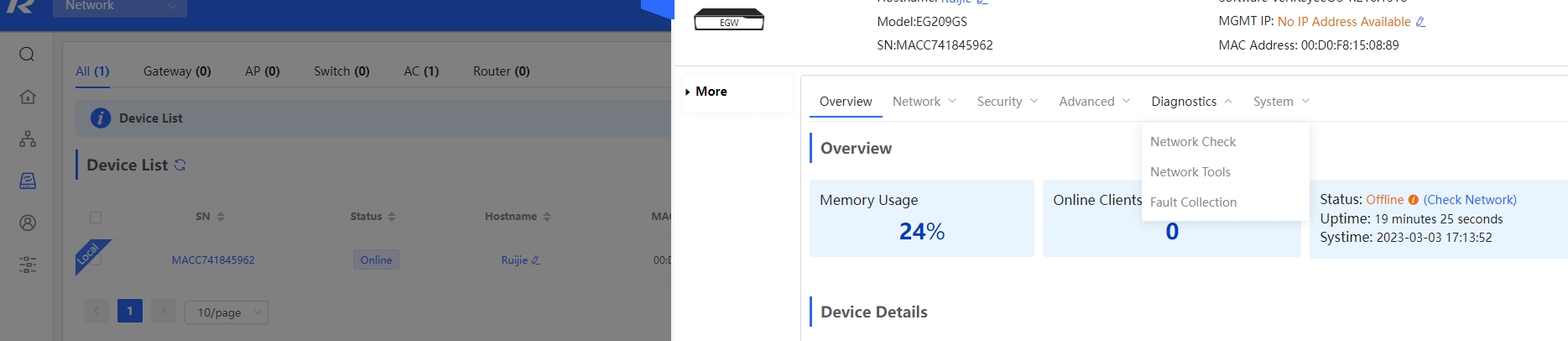This screenshot has height=341, width=1568.
Task: Switch to the AC (1) tab
Action: [x=421, y=71]
